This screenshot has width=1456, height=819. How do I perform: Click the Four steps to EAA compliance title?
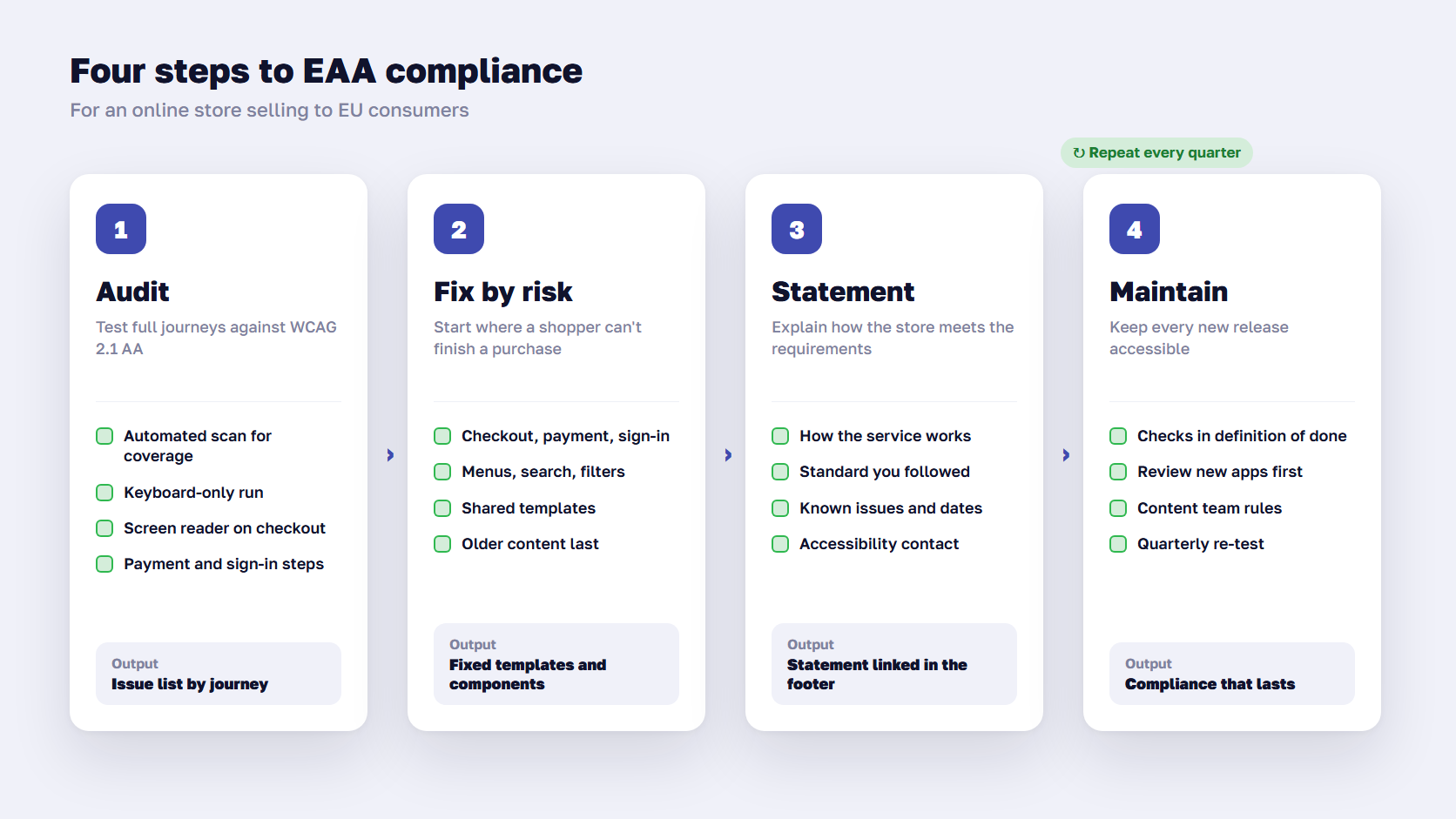[x=327, y=71]
